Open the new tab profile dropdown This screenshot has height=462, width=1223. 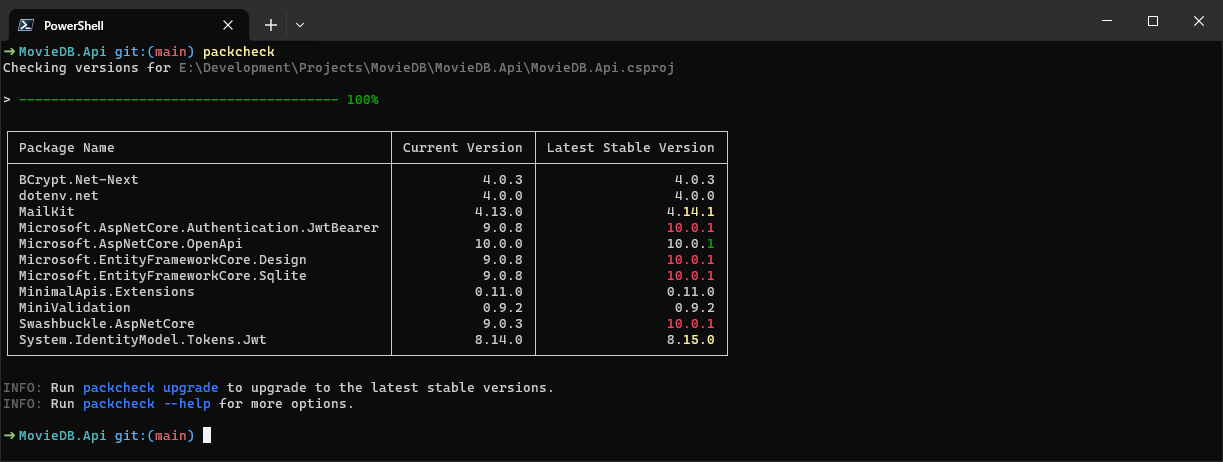pyautogui.click(x=300, y=25)
